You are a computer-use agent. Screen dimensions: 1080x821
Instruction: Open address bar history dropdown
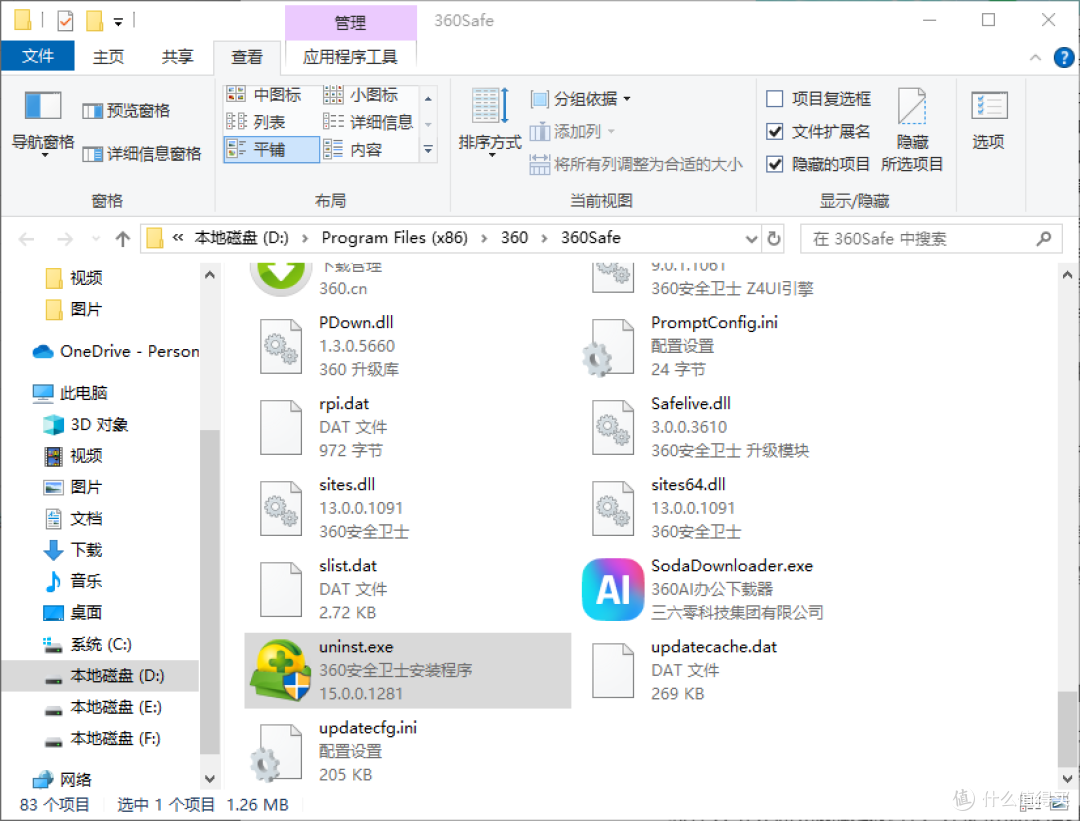pyautogui.click(x=751, y=239)
